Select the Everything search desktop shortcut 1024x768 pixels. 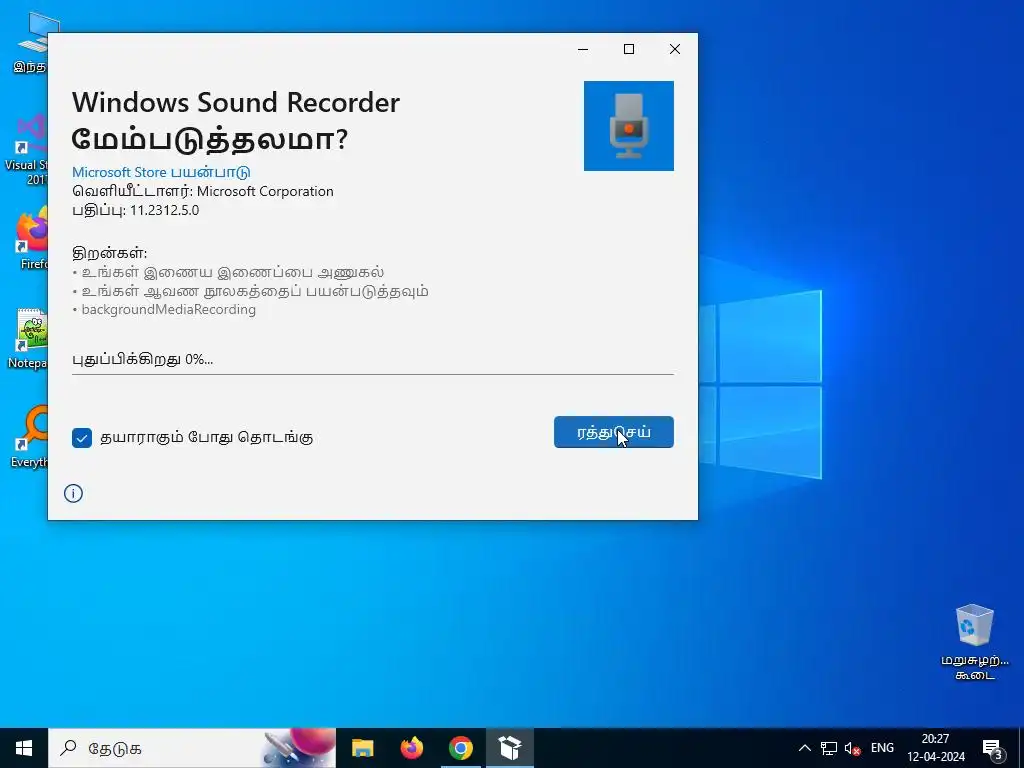(29, 436)
